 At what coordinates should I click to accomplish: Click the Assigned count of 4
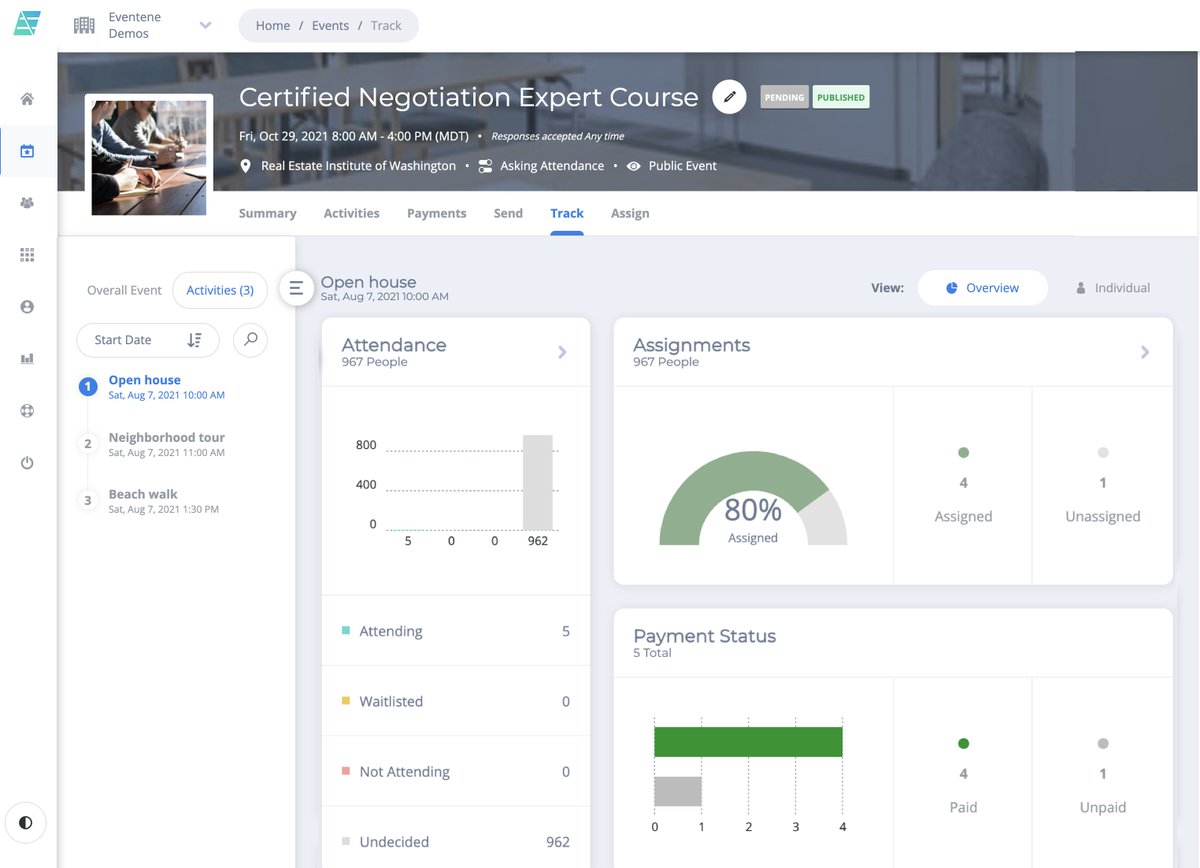[x=963, y=483]
